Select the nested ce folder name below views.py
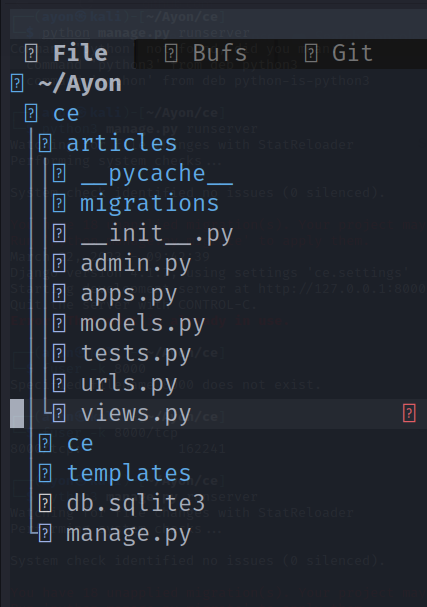Image resolution: width=427 pixels, height=607 pixels. coord(80,444)
